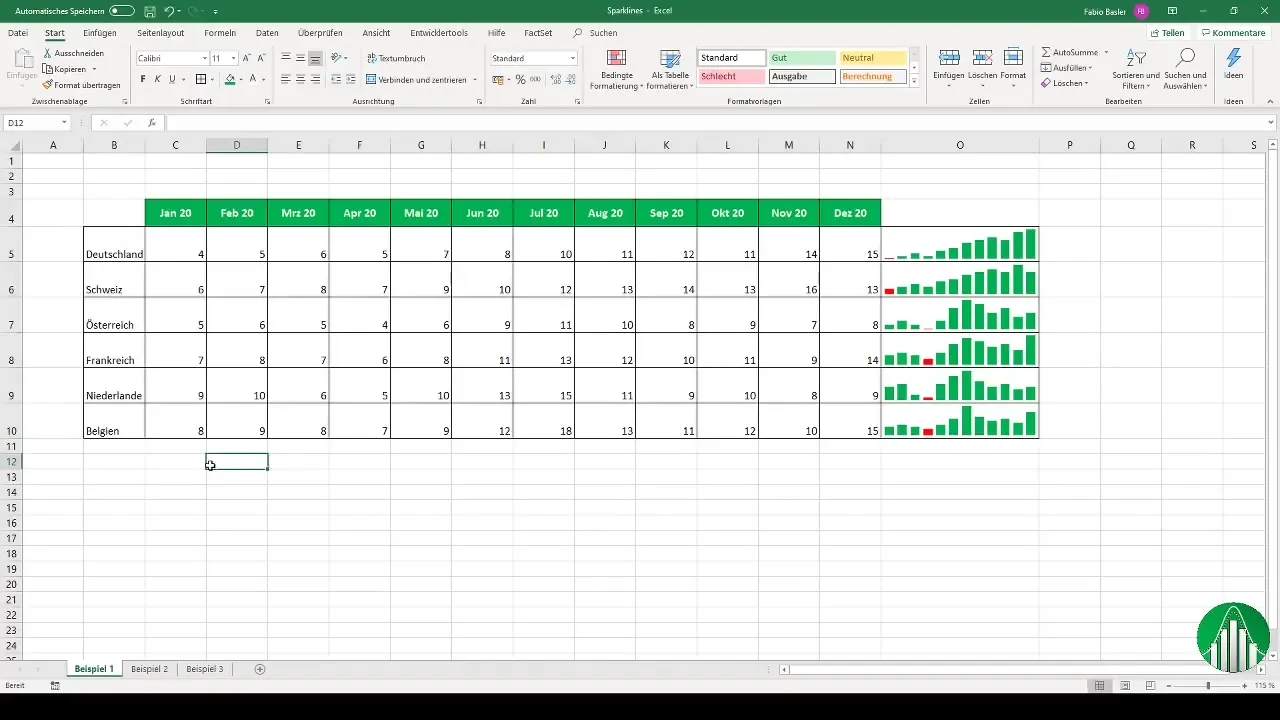Screen dimensions: 1280x720
Task: Toggle italic formatting K button
Action: [157, 79]
